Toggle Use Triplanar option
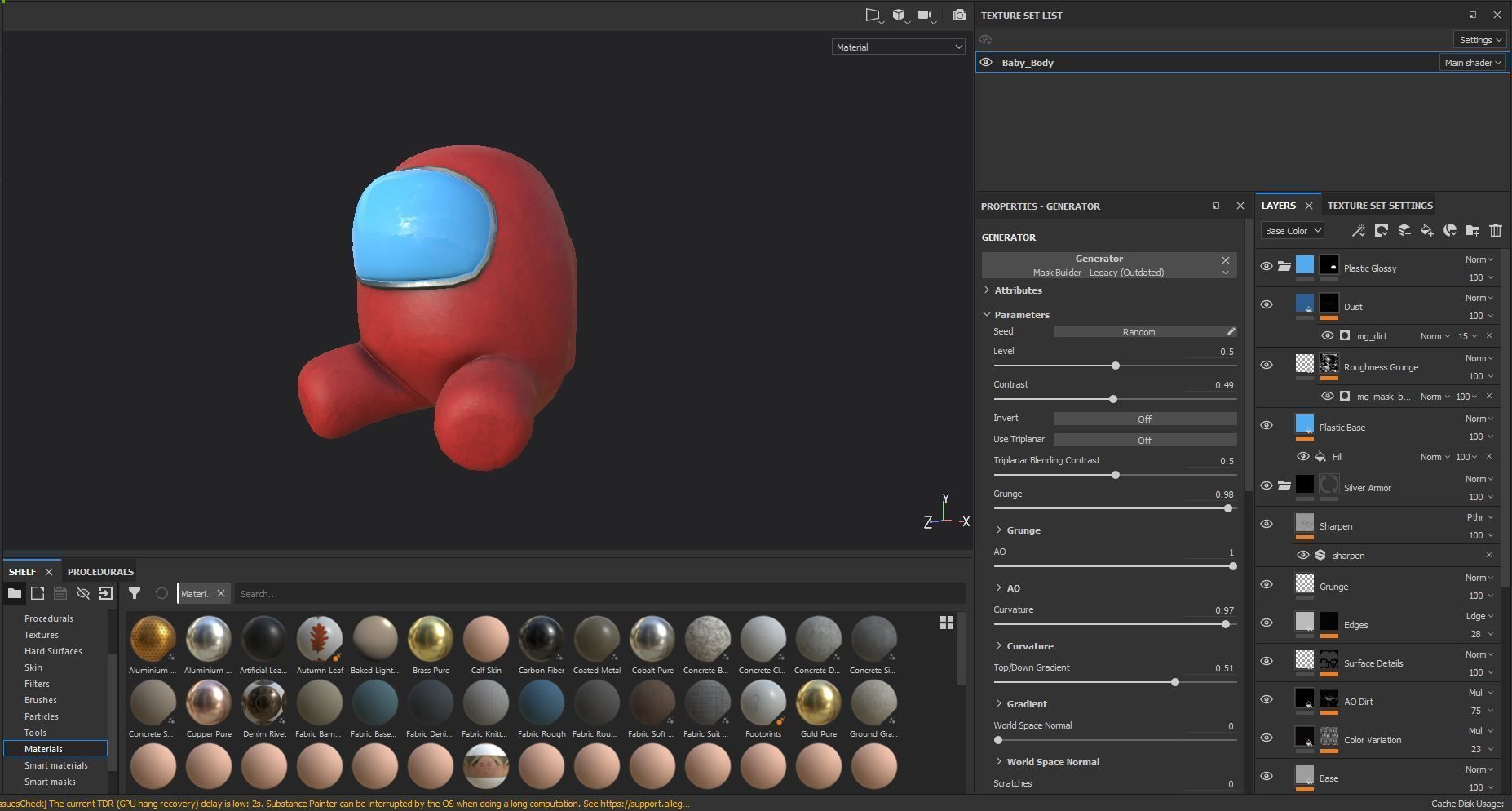The width and height of the screenshot is (1512, 811). (x=1145, y=440)
